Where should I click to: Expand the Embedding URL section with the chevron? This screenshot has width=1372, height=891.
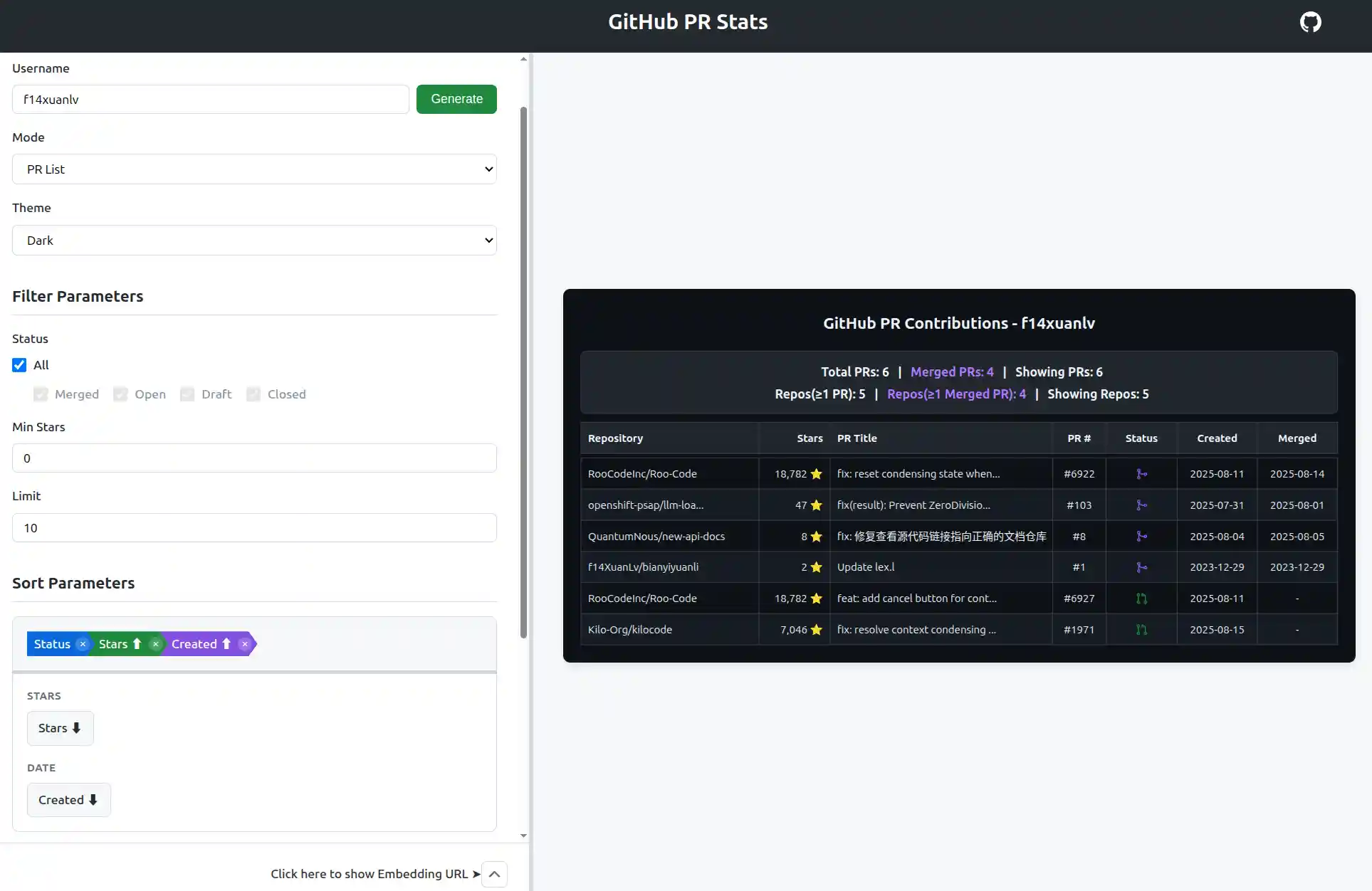495,874
